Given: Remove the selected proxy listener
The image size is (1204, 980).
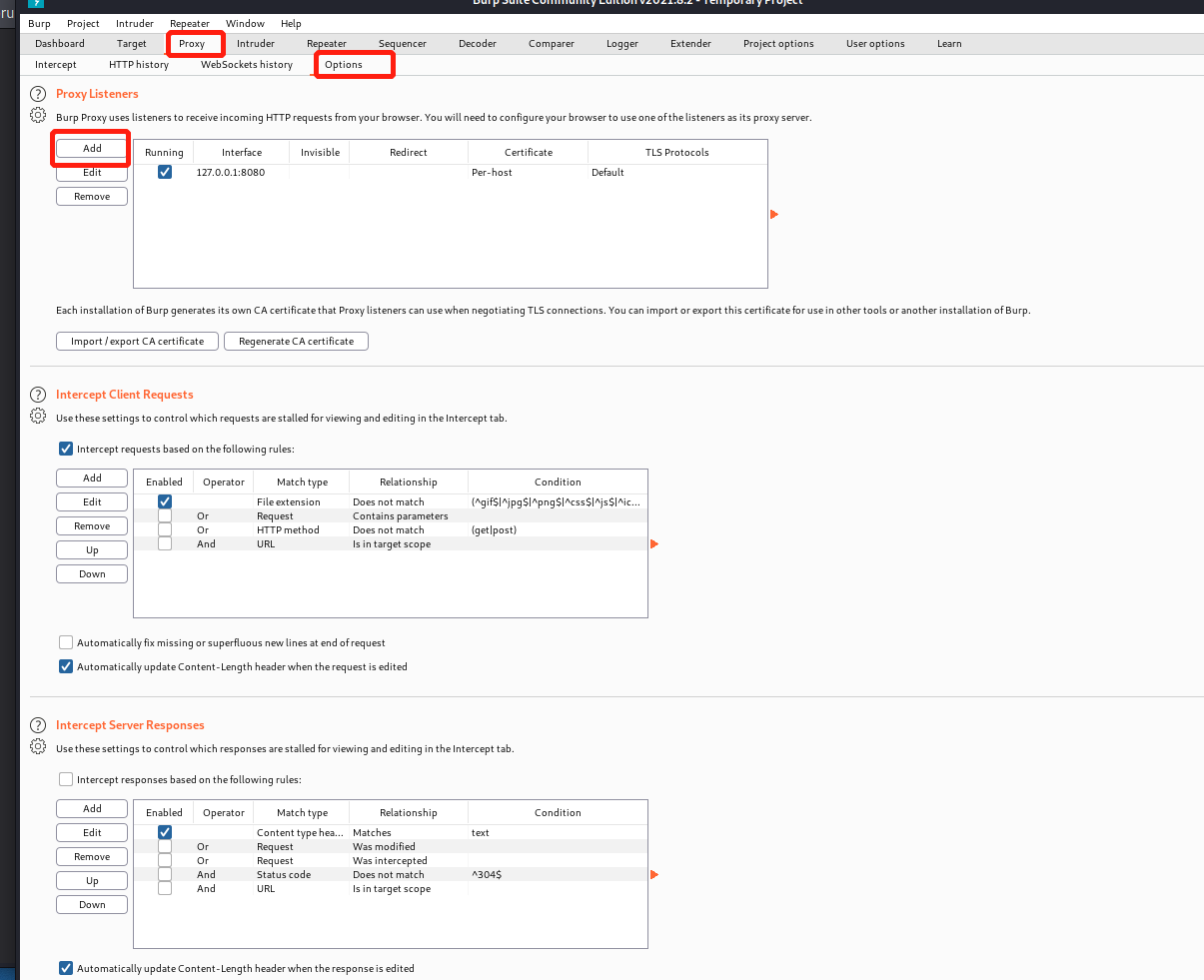Looking at the screenshot, I should click(x=92, y=197).
